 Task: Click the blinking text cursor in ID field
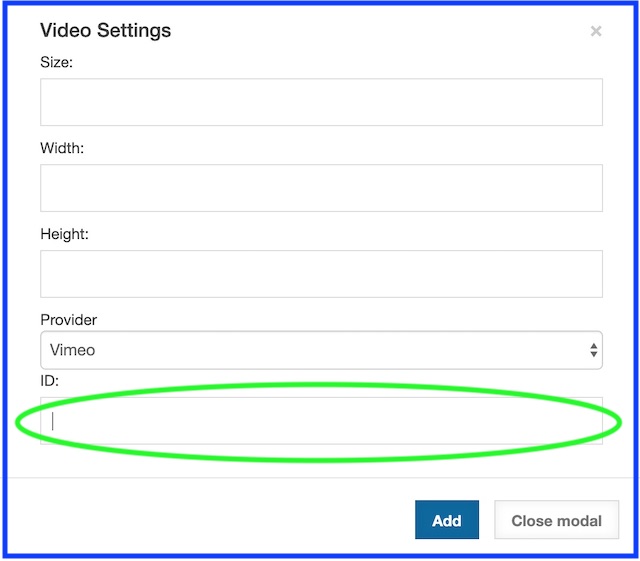pos(53,421)
